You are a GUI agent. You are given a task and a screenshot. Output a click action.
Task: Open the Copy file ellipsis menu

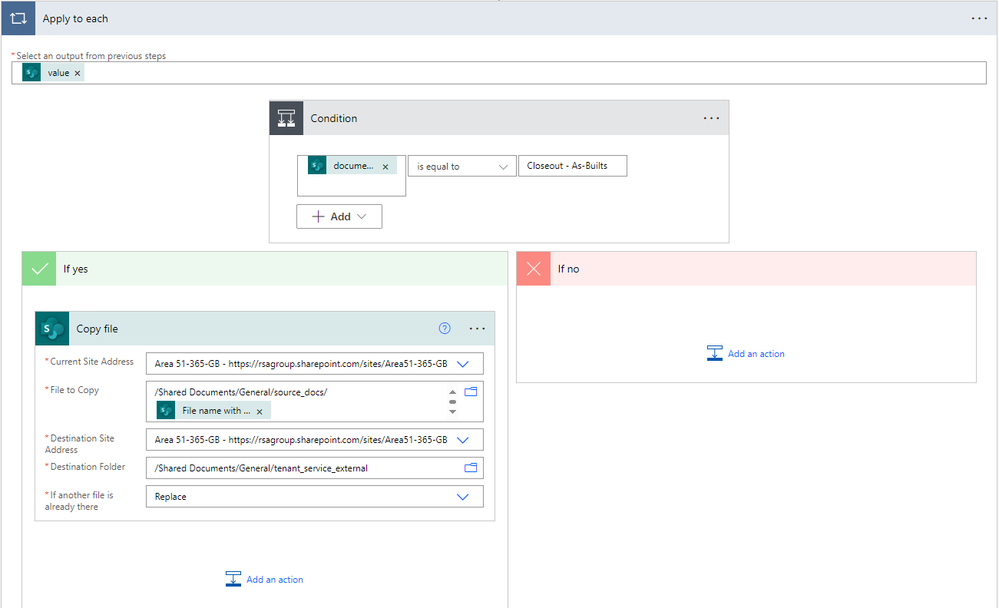coord(477,329)
